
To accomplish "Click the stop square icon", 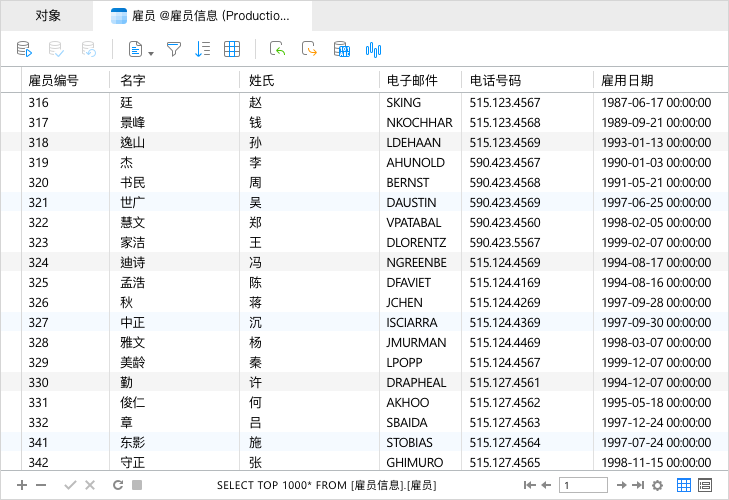I will (137, 485).
